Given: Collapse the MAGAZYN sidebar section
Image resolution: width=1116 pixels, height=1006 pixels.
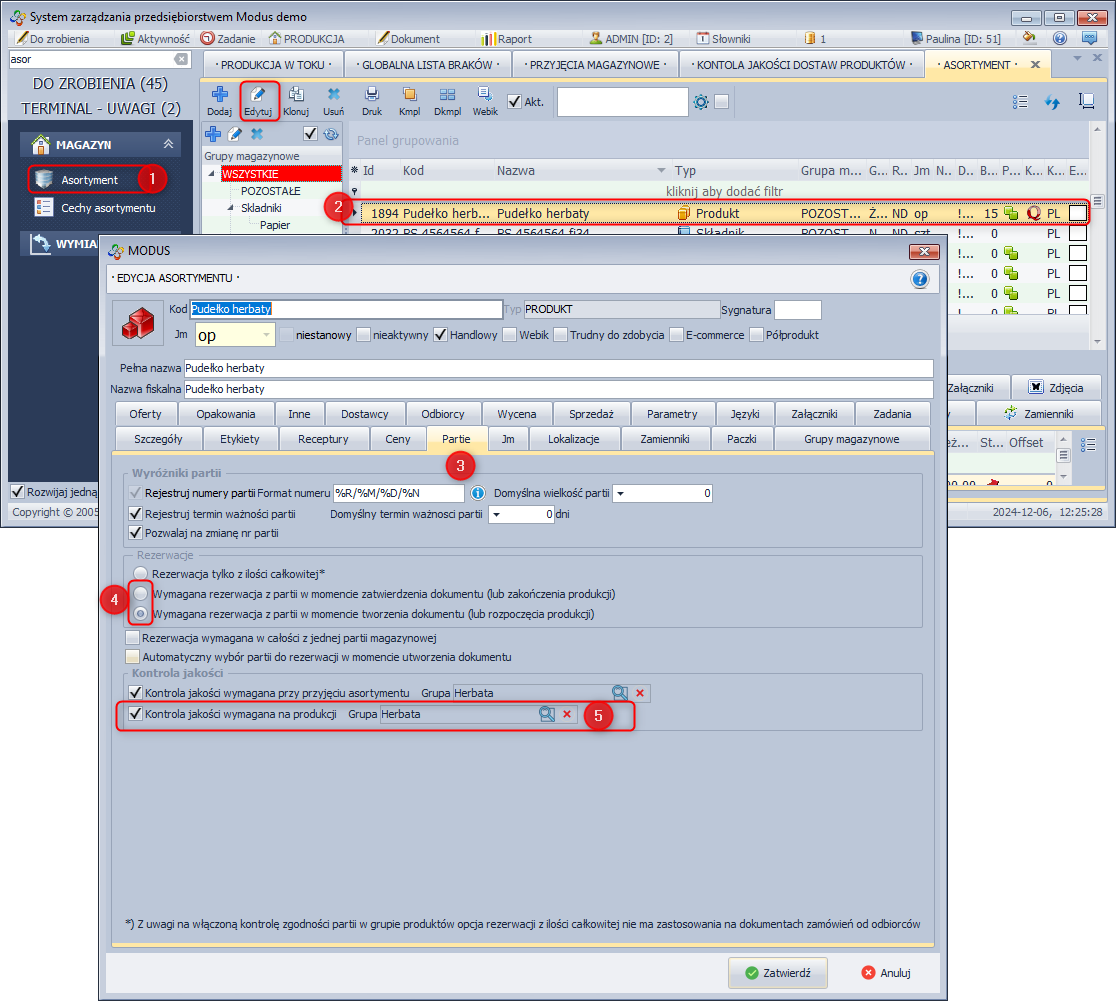Looking at the screenshot, I should click(168, 145).
